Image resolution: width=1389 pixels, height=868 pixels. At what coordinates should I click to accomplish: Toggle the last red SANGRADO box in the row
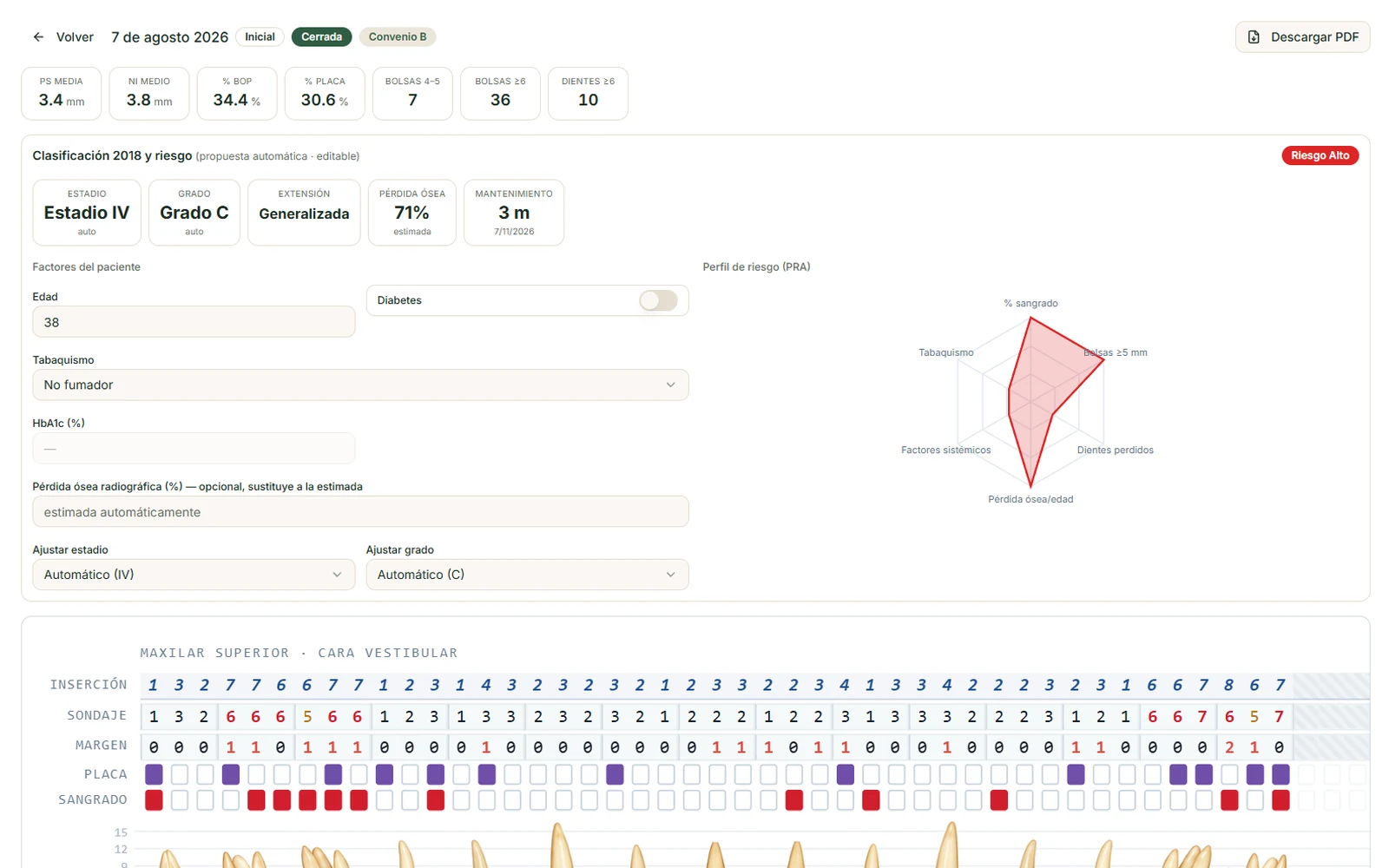1280,800
